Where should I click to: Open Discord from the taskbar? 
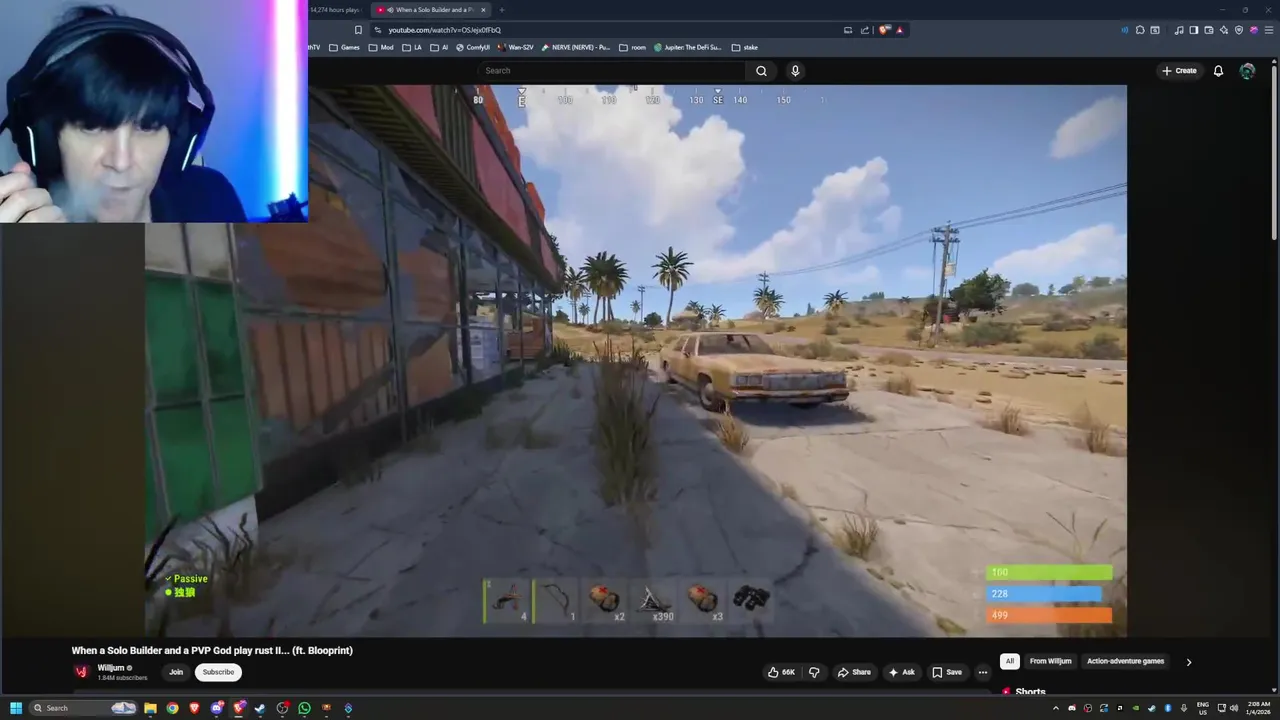click(x=216, y=708)
